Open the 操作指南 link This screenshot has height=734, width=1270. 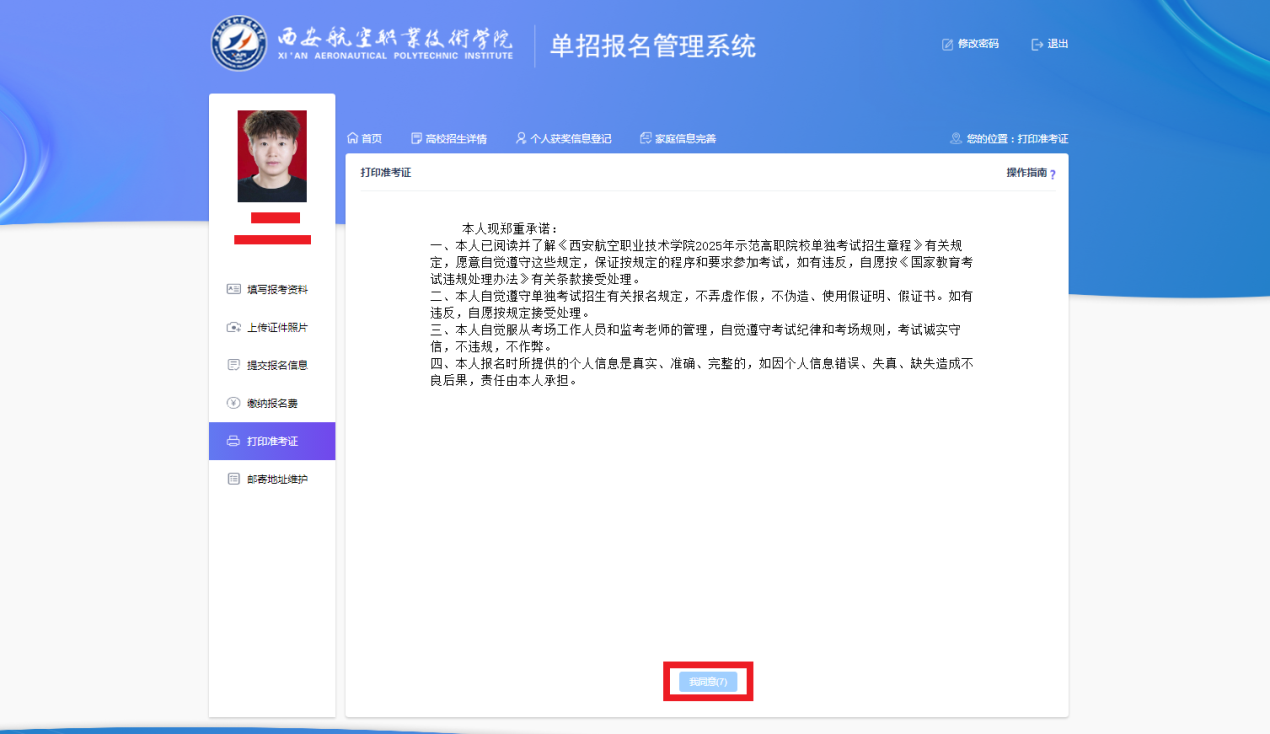pyautogui.click(x=1026, y=173)
